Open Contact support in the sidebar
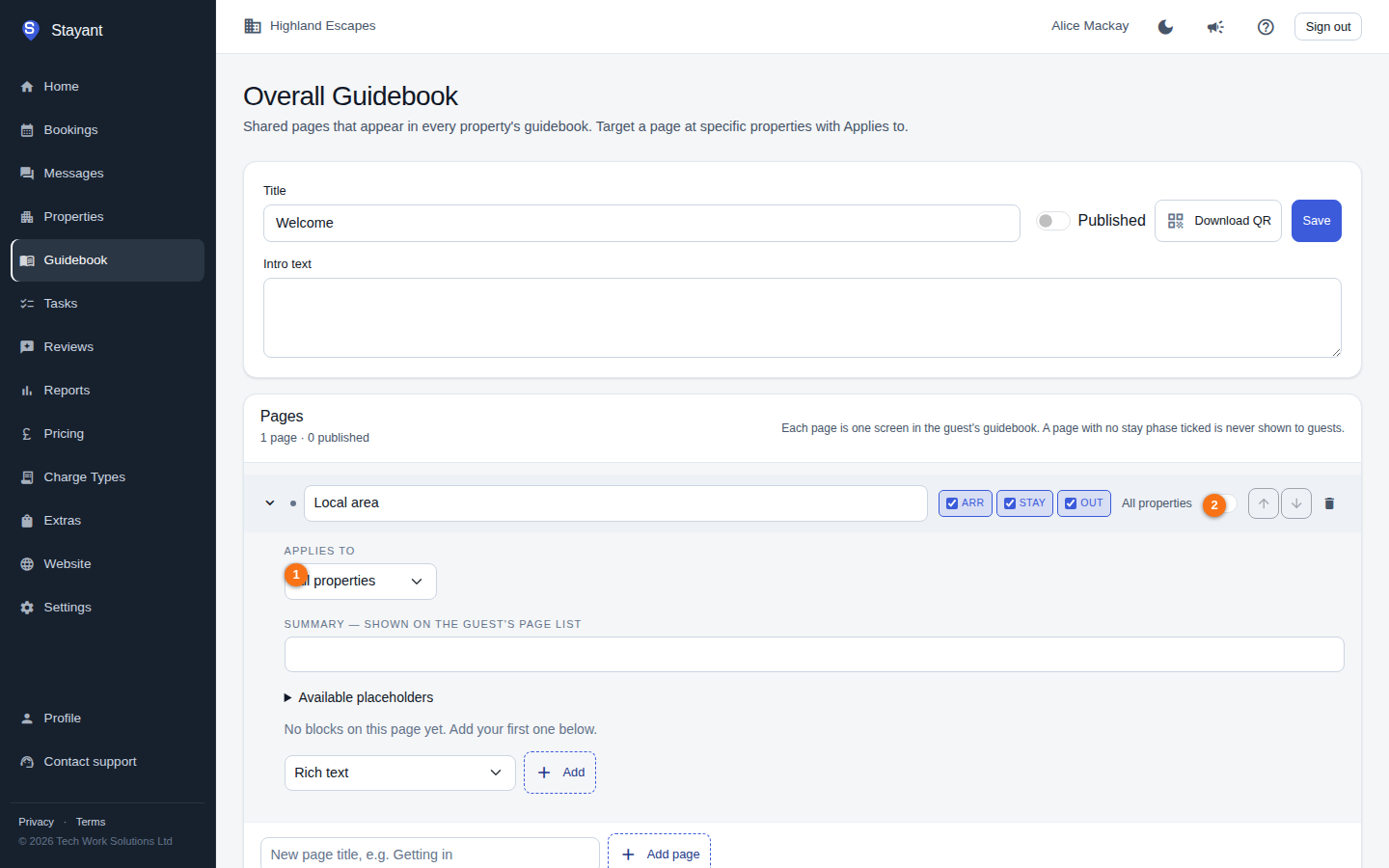1389x868 pixels. 107,762
